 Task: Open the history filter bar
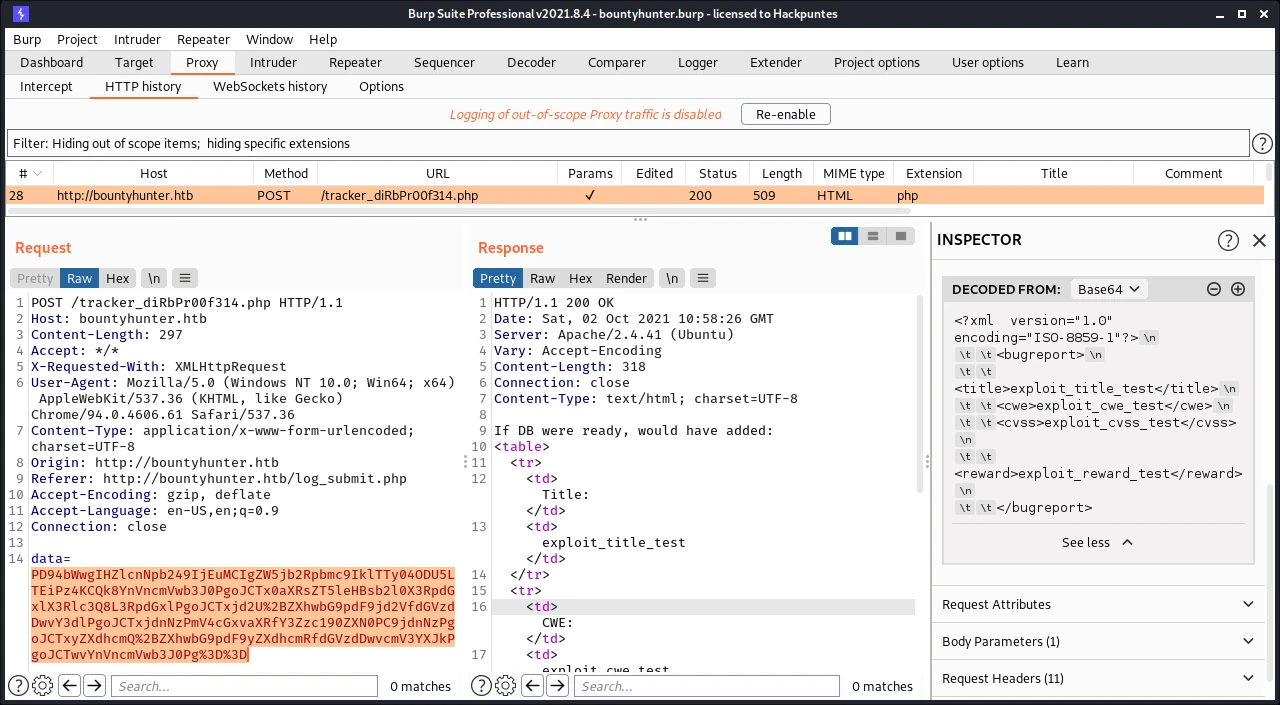[628, 143]
